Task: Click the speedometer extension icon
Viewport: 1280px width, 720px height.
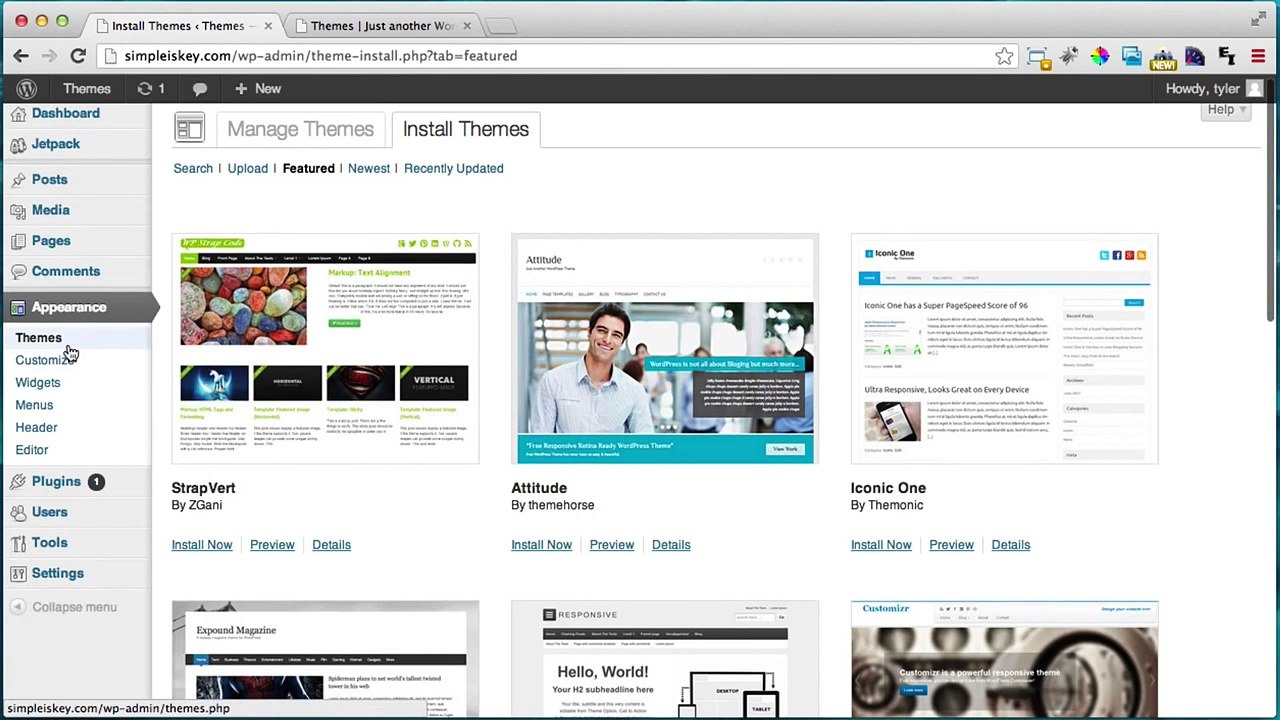Action: [x=1195, y=57]
